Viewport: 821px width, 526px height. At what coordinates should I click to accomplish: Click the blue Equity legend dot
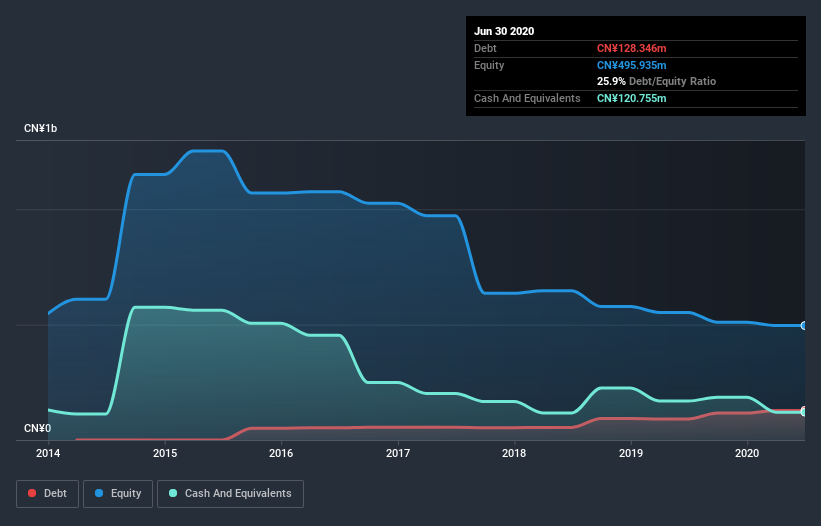[x=99, y=493]
